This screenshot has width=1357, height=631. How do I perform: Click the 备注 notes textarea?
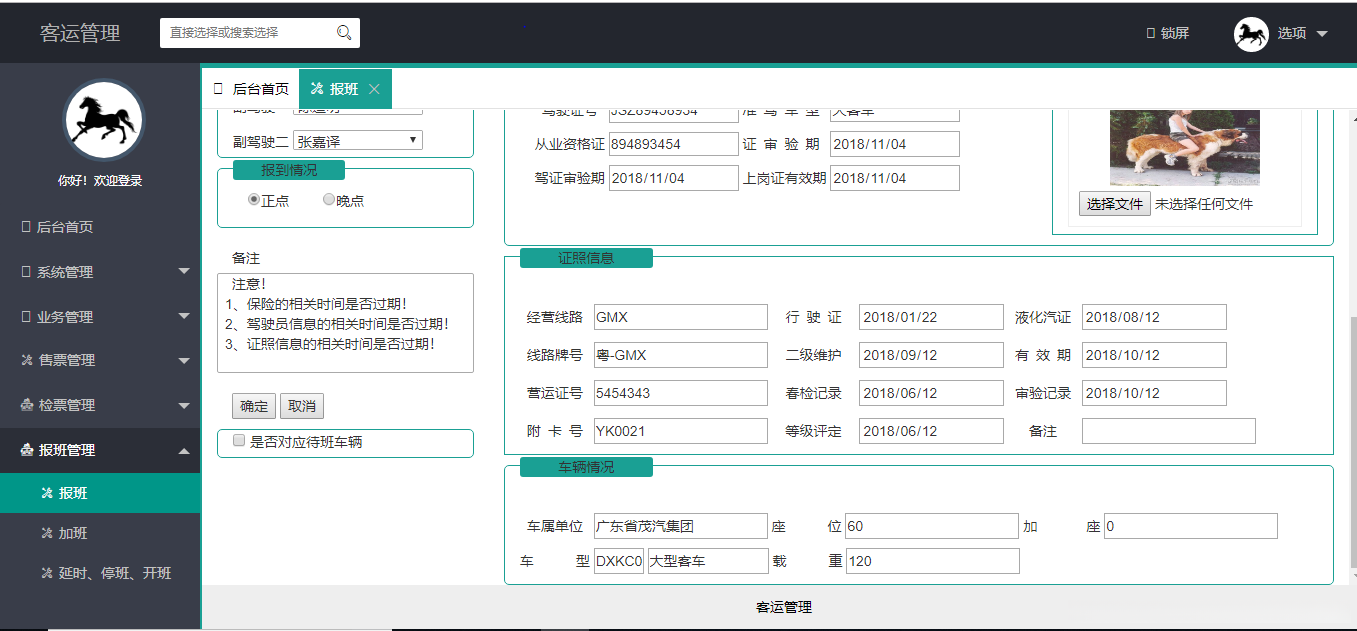tap(345, 323)
